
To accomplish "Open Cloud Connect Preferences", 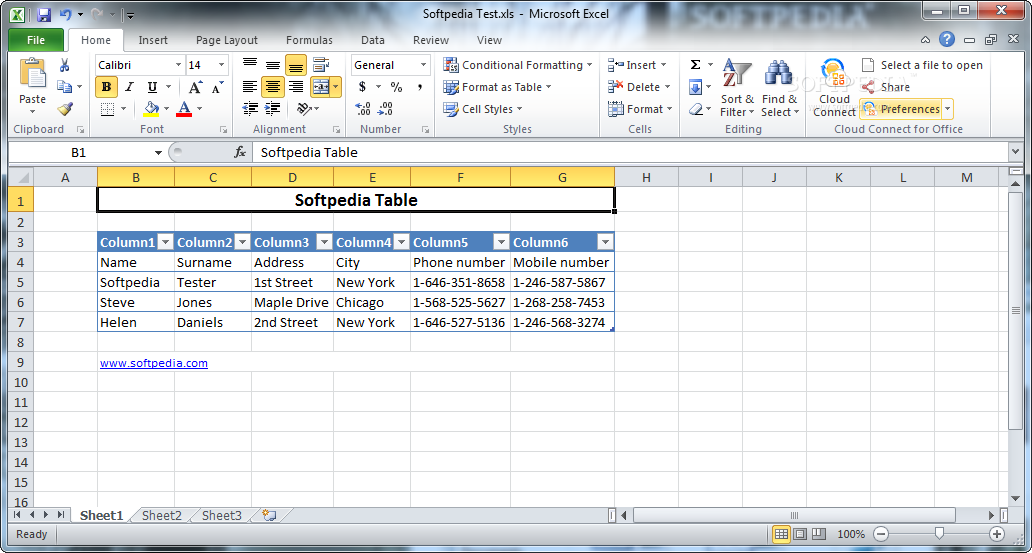I will click(902, 109).
